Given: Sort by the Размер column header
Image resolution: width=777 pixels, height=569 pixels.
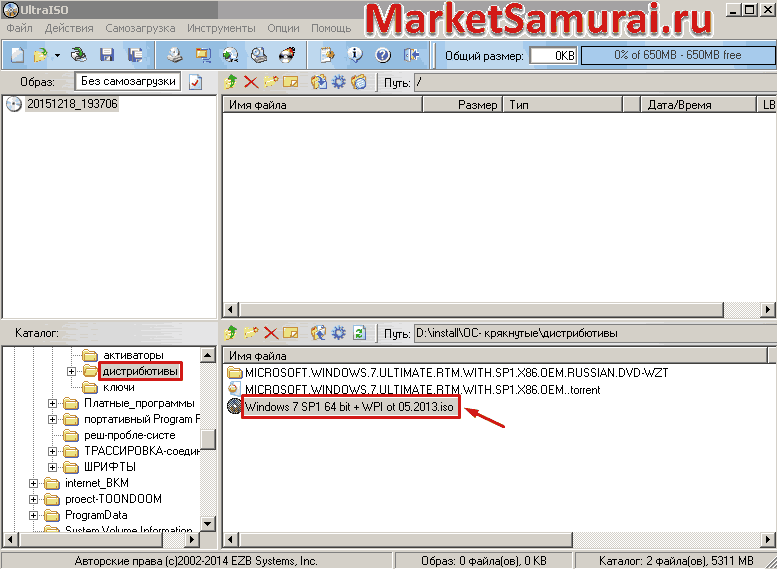Looking at the screenshot, I should click(463, 105).
